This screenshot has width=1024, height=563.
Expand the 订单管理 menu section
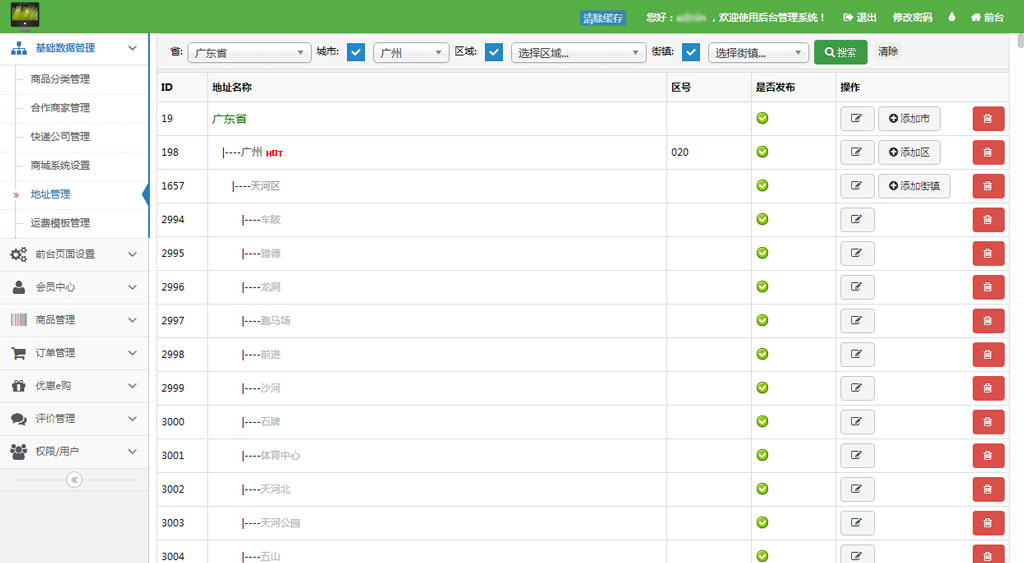[x=74, y=353]
